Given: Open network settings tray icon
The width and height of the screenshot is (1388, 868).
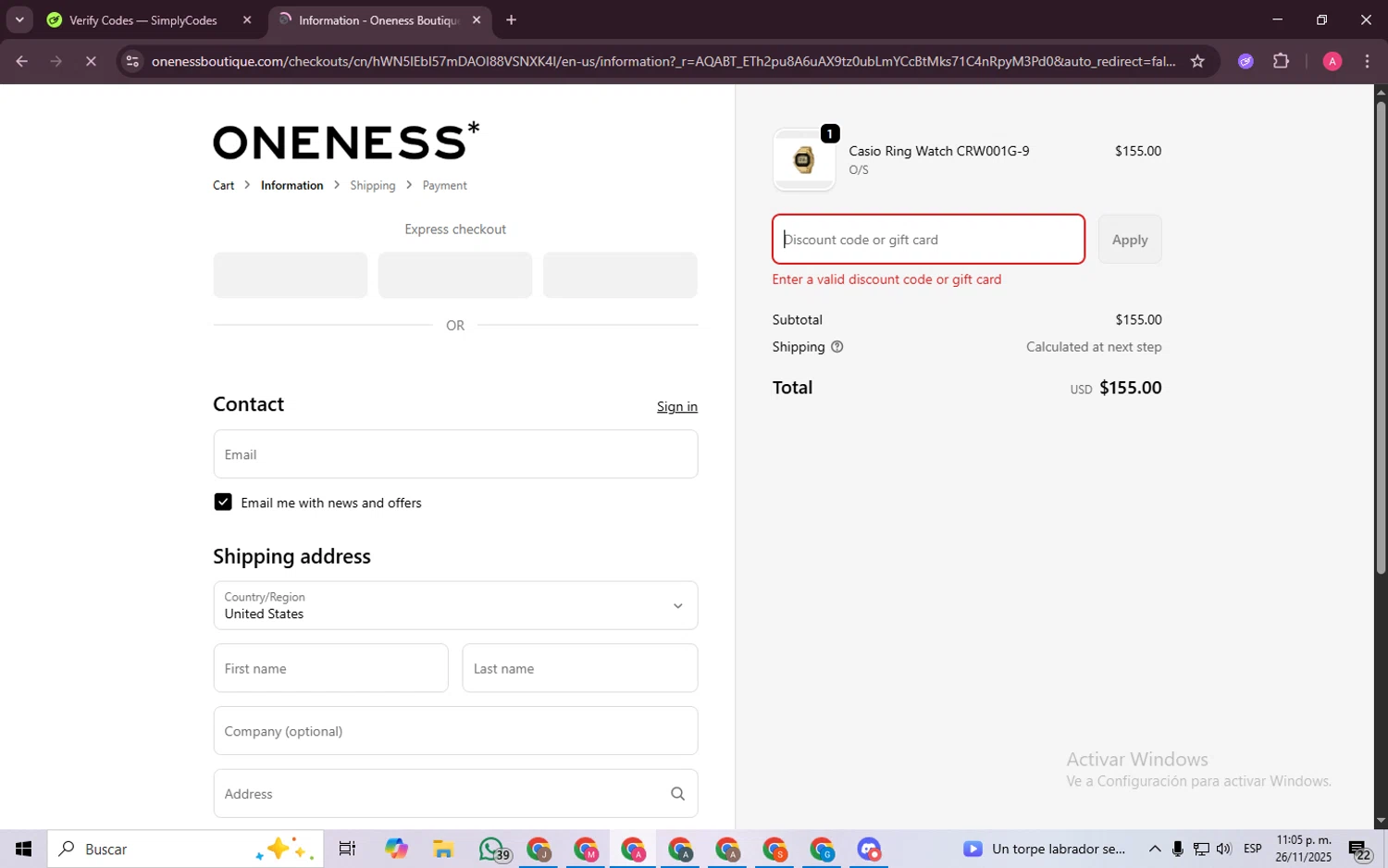Looking at the screenshot, I should pyautogui.click(x=1201, y=849).
